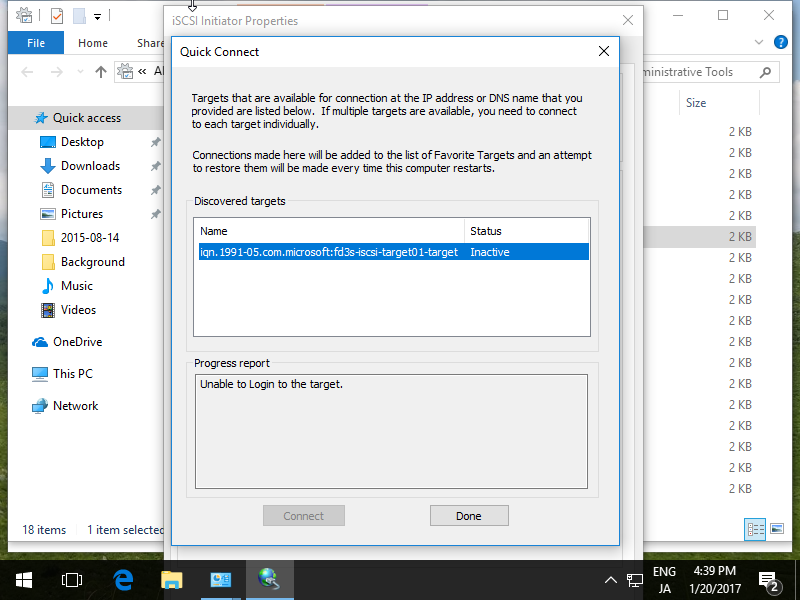Switch to iSCSI Initiator taskbar button
This screenshot has height=600, width=800.
click(x=269, y=580)
